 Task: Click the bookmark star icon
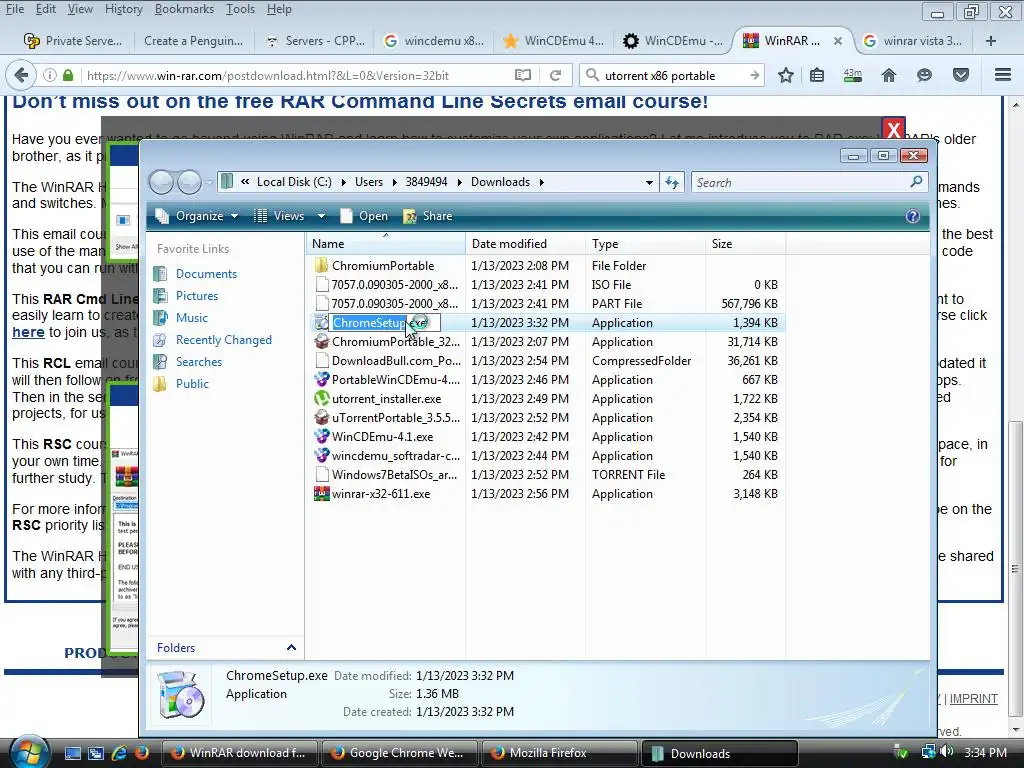pyautogui.click(x=786, y=76)
